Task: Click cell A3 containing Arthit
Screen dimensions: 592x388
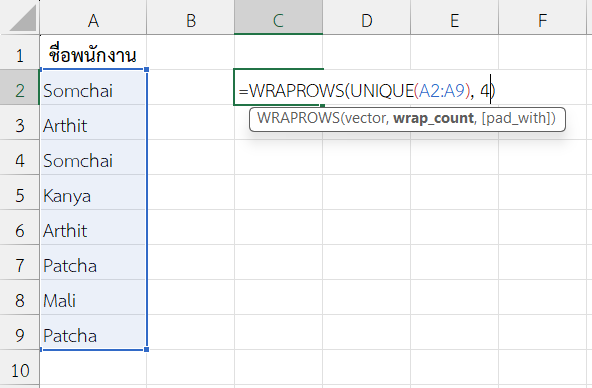Action: (93, 123)
